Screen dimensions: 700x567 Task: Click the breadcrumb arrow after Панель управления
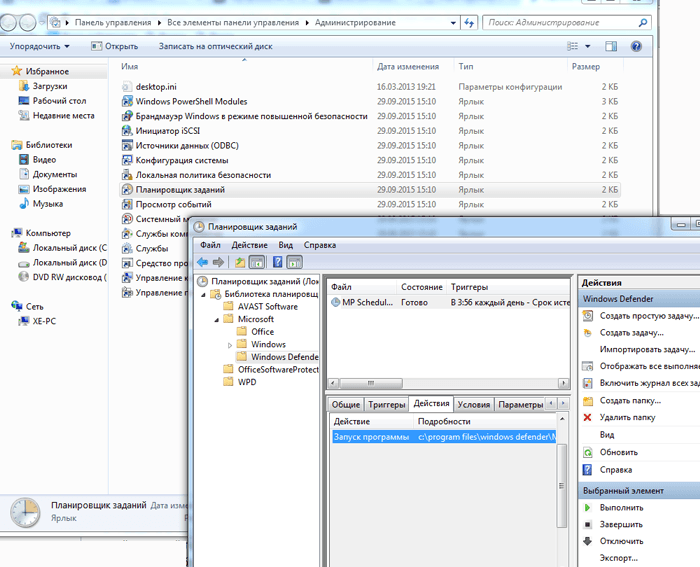click(159, 22)
